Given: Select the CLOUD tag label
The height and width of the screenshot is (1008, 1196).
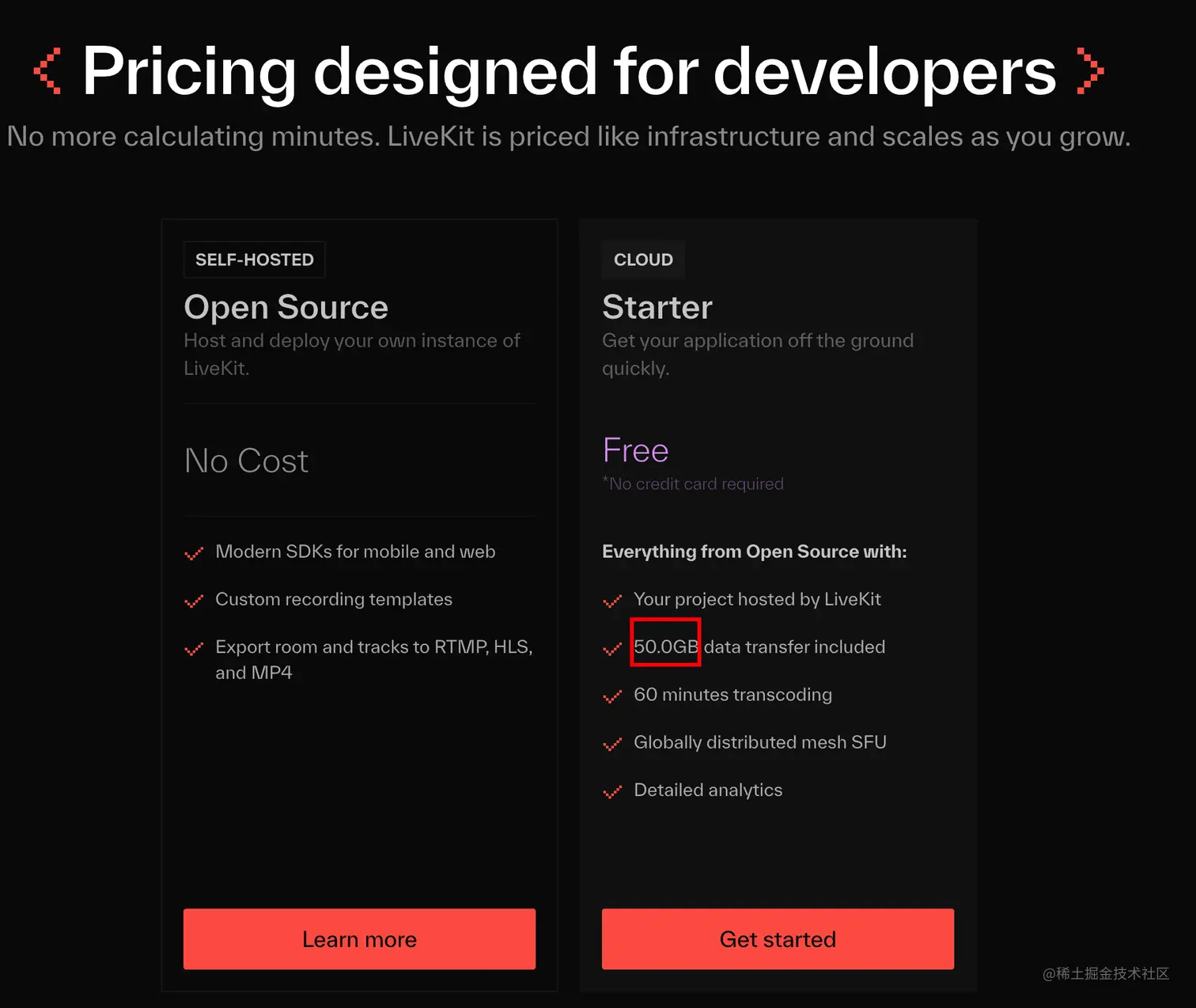Looking at the screenshot, I should [x=643, y=260].
